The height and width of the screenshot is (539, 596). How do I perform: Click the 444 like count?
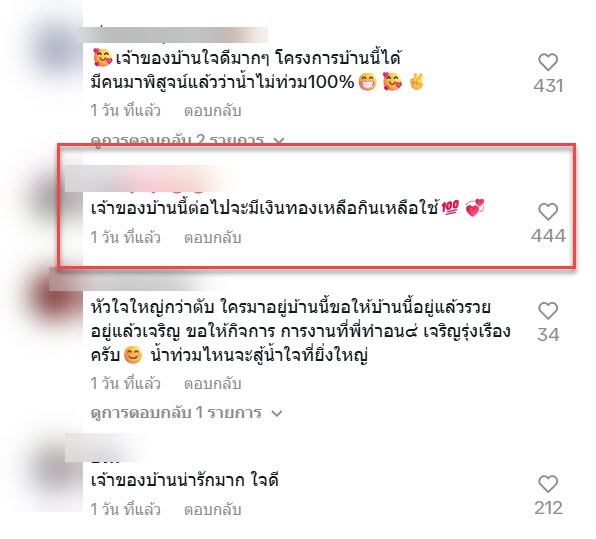click(x=548, y=236)
